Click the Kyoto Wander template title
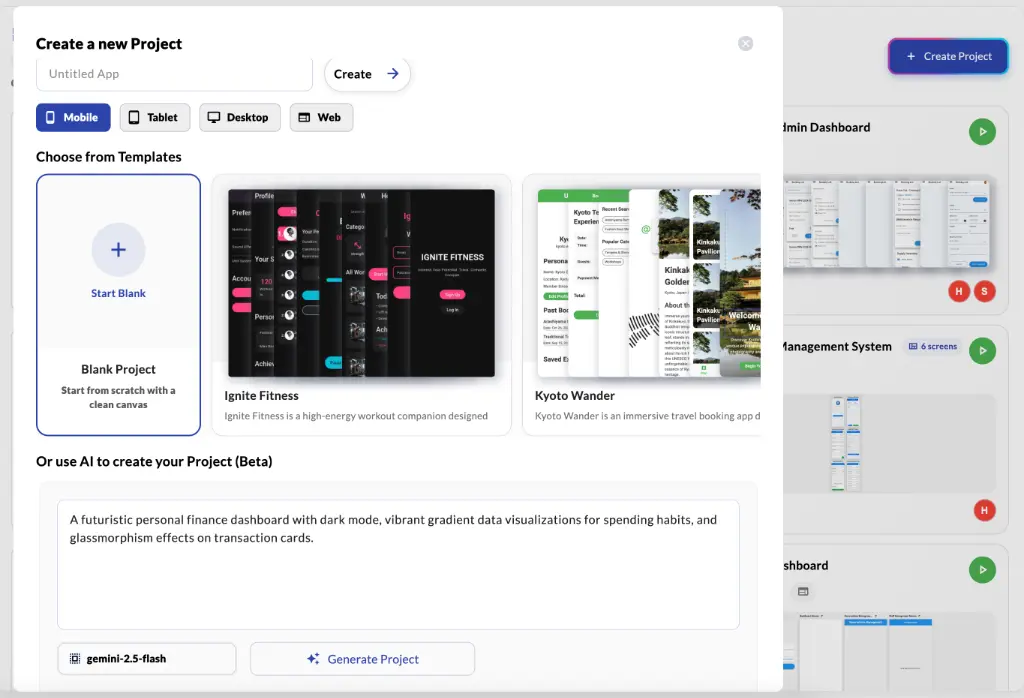1024x698 pixels. (x=575, y=396)
